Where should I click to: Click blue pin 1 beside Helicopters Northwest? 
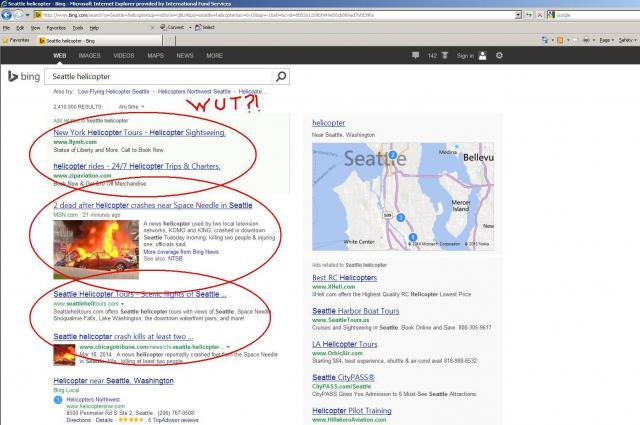tap(58, 400)
